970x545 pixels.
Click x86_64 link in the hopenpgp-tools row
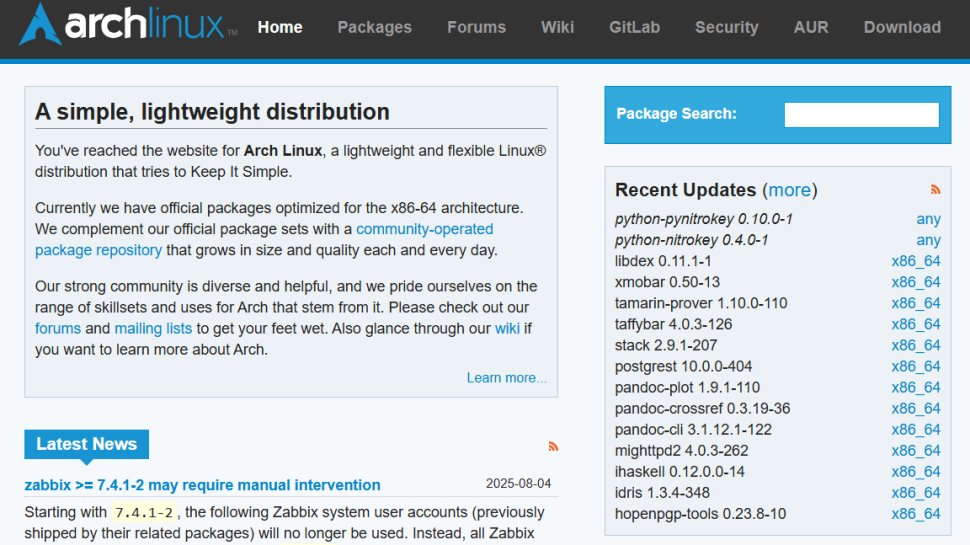point(916,513)
